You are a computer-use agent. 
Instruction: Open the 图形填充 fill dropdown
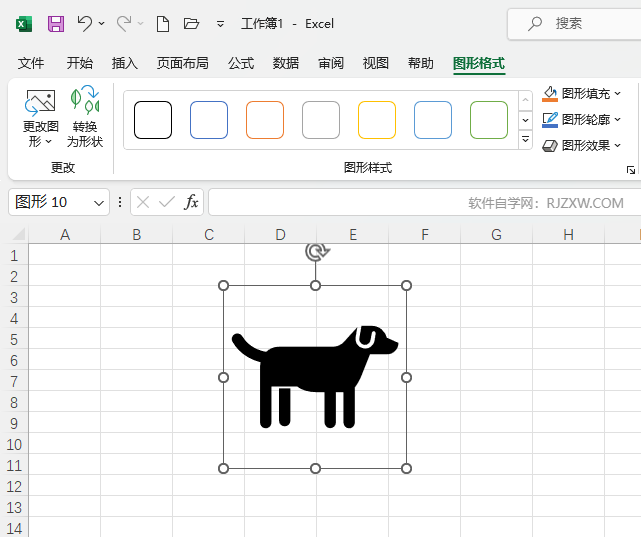point(581,94)
